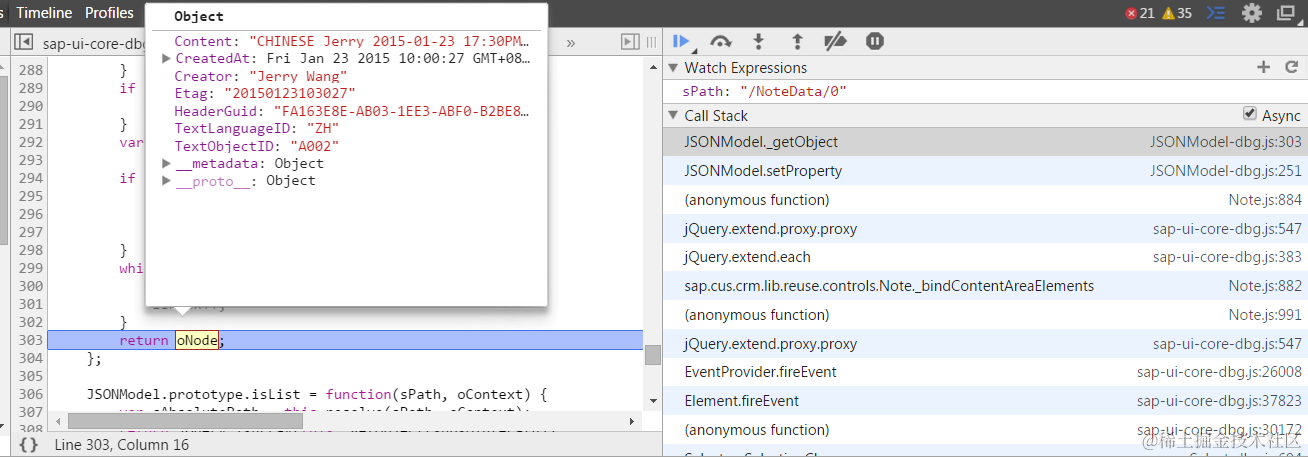This screenshot has height=457, width=1308.
Task: Click line number 298 in the gutter
Action: click(x=31, y=250)
